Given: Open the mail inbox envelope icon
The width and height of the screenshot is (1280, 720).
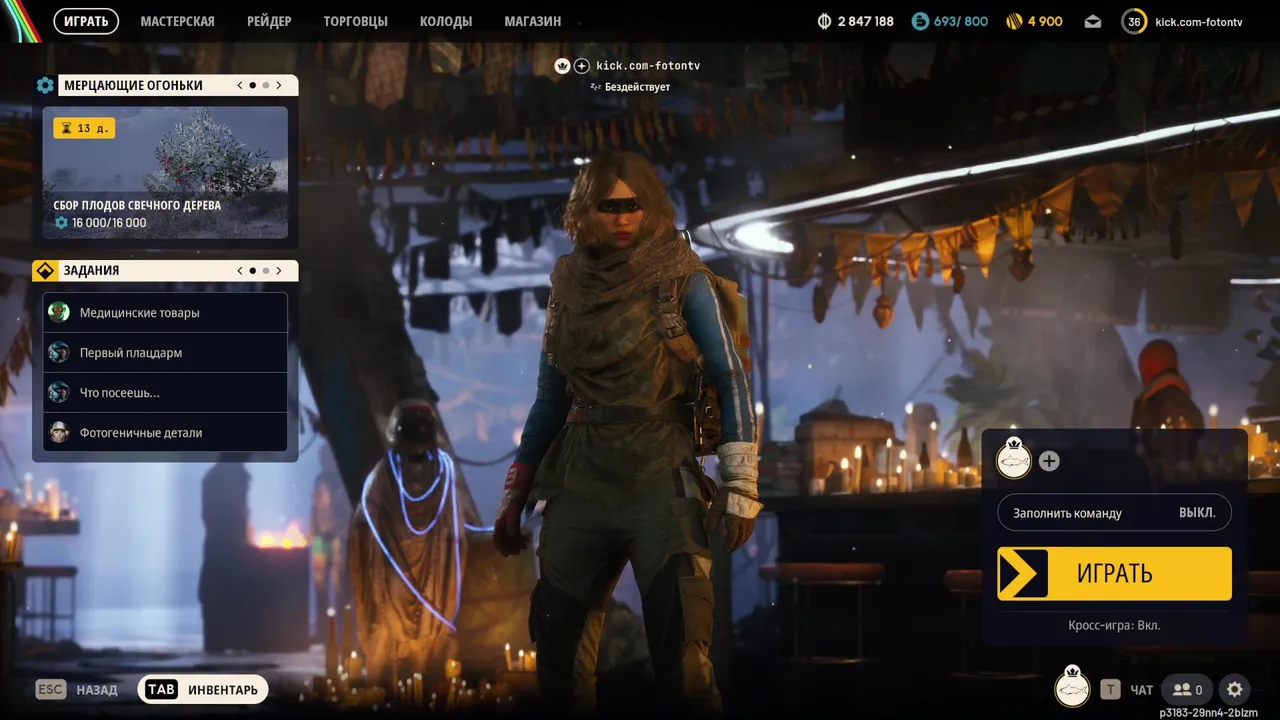Looking at the screenshot, I should point(1093,21).
